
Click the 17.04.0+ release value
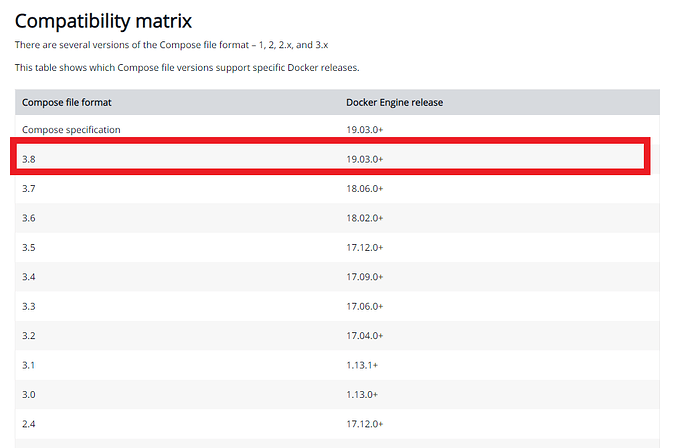[x=365, y=336]
